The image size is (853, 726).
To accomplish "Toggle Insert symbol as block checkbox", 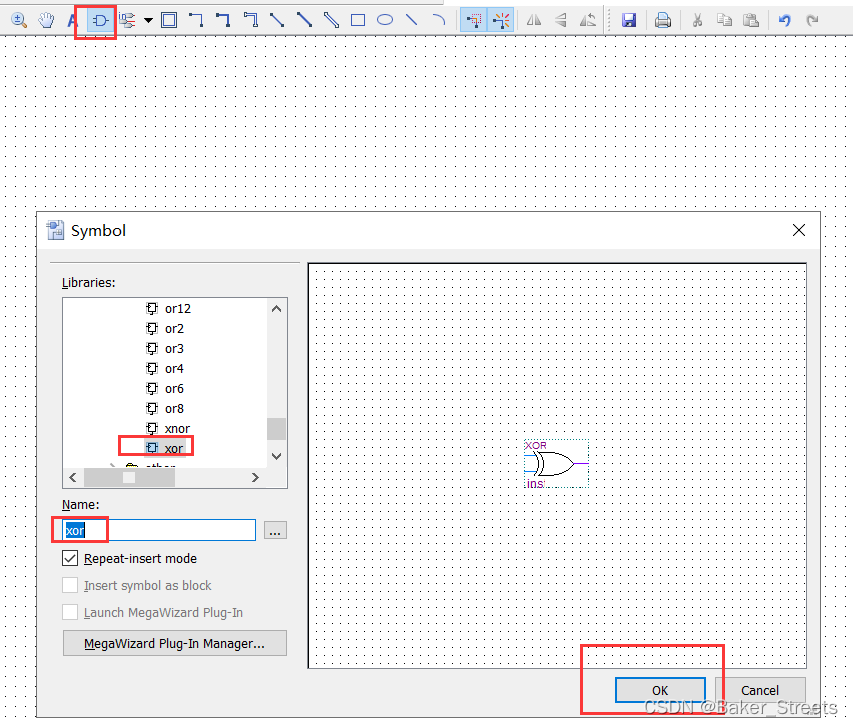I will coord(70,585).
